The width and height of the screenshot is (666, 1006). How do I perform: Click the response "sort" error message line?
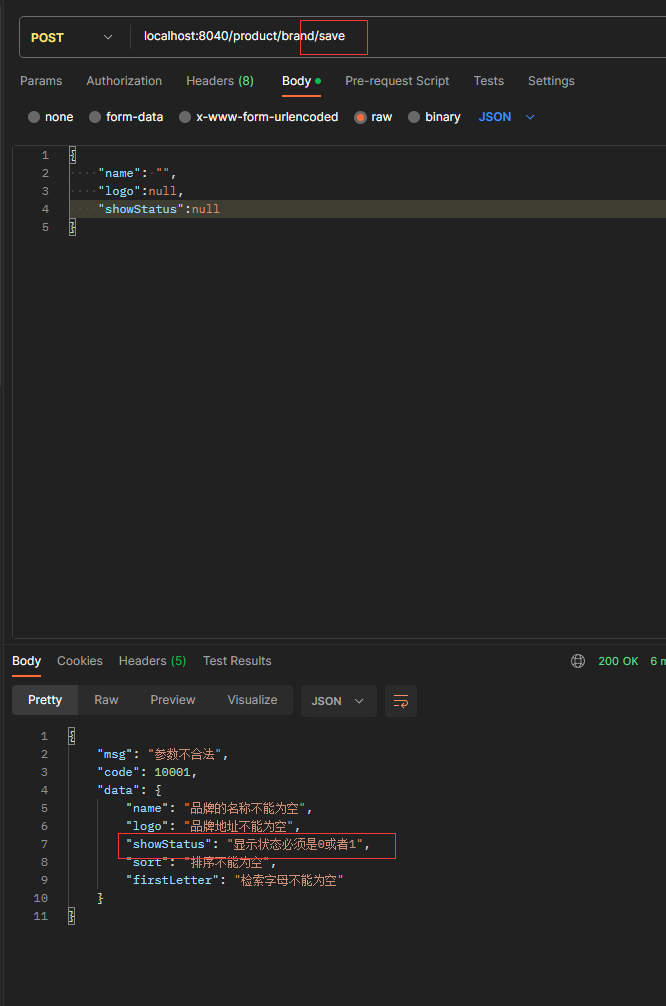(201, 862)
